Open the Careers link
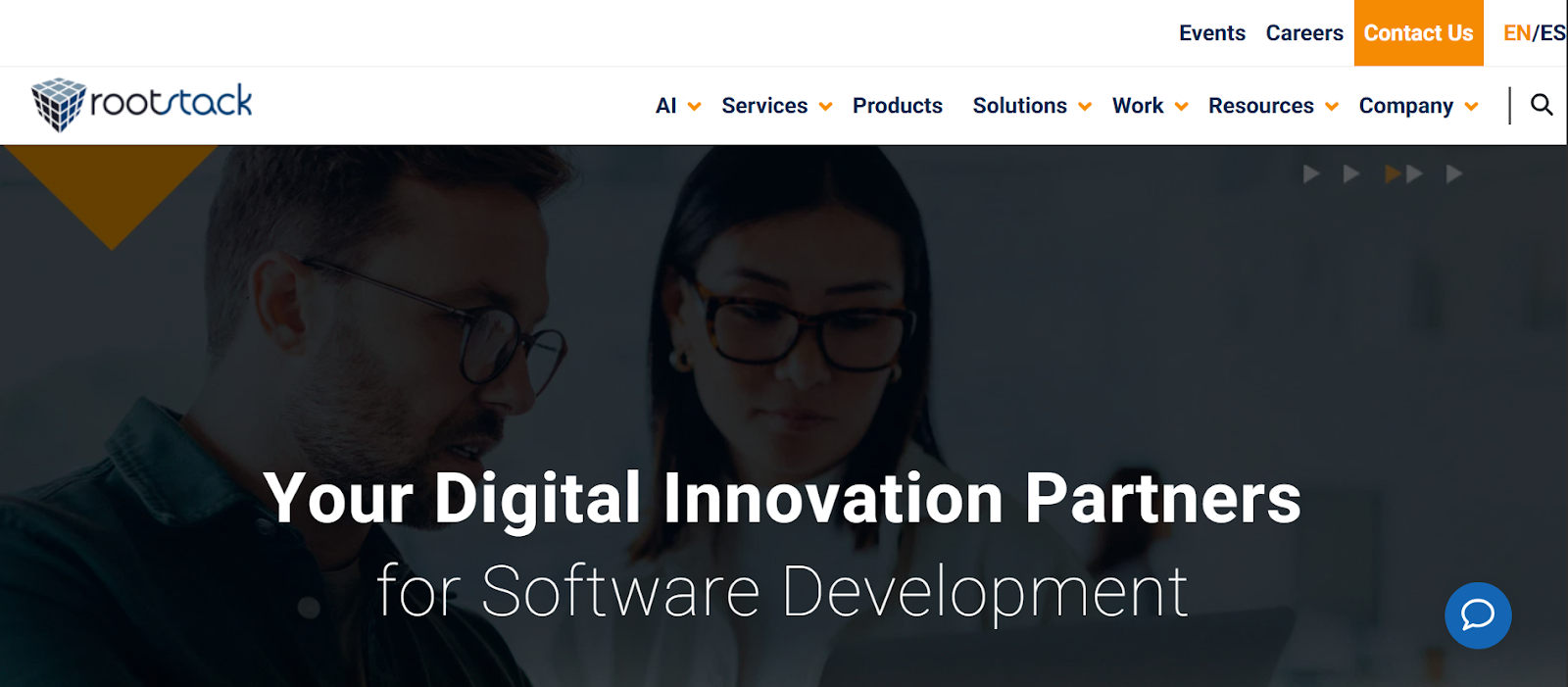This screenshot has width=1568, height=687. pos(1303,33)
